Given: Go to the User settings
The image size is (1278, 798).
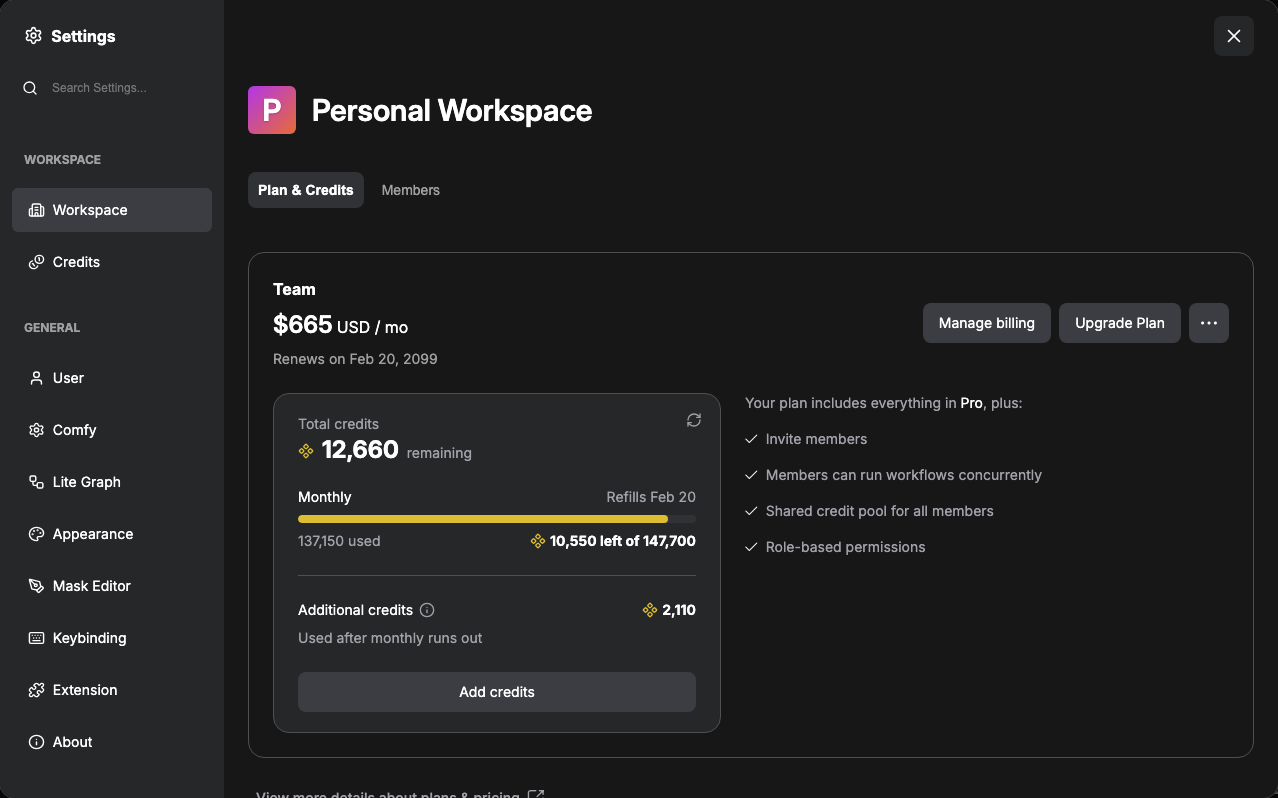Looking at the screenshot, I should [x=112, y=378].
